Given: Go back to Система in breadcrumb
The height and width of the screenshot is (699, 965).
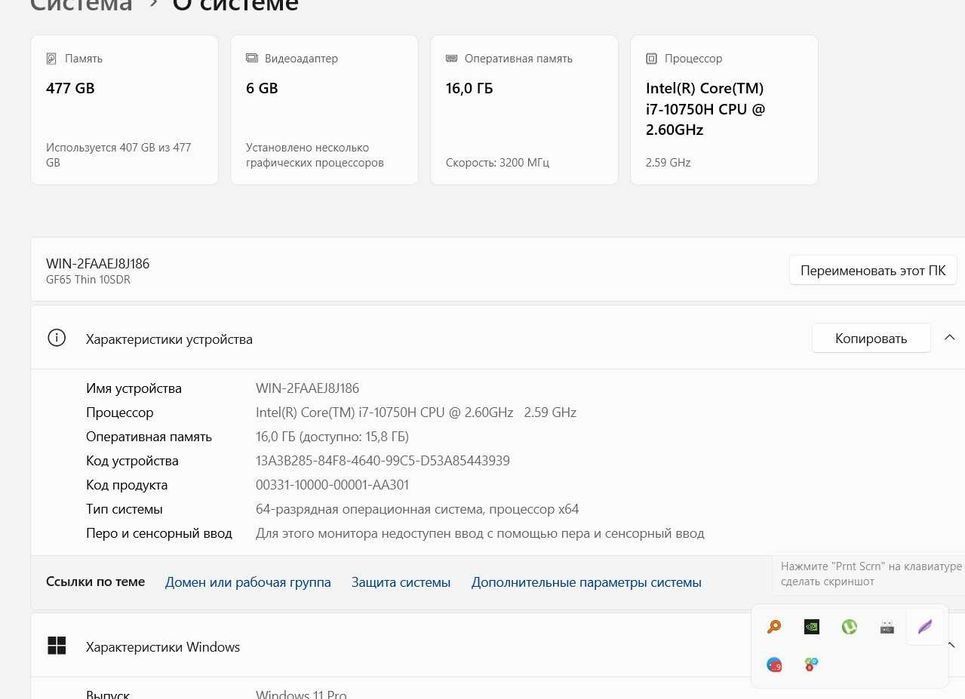Looking at the screenshot, I should (81, 5).
